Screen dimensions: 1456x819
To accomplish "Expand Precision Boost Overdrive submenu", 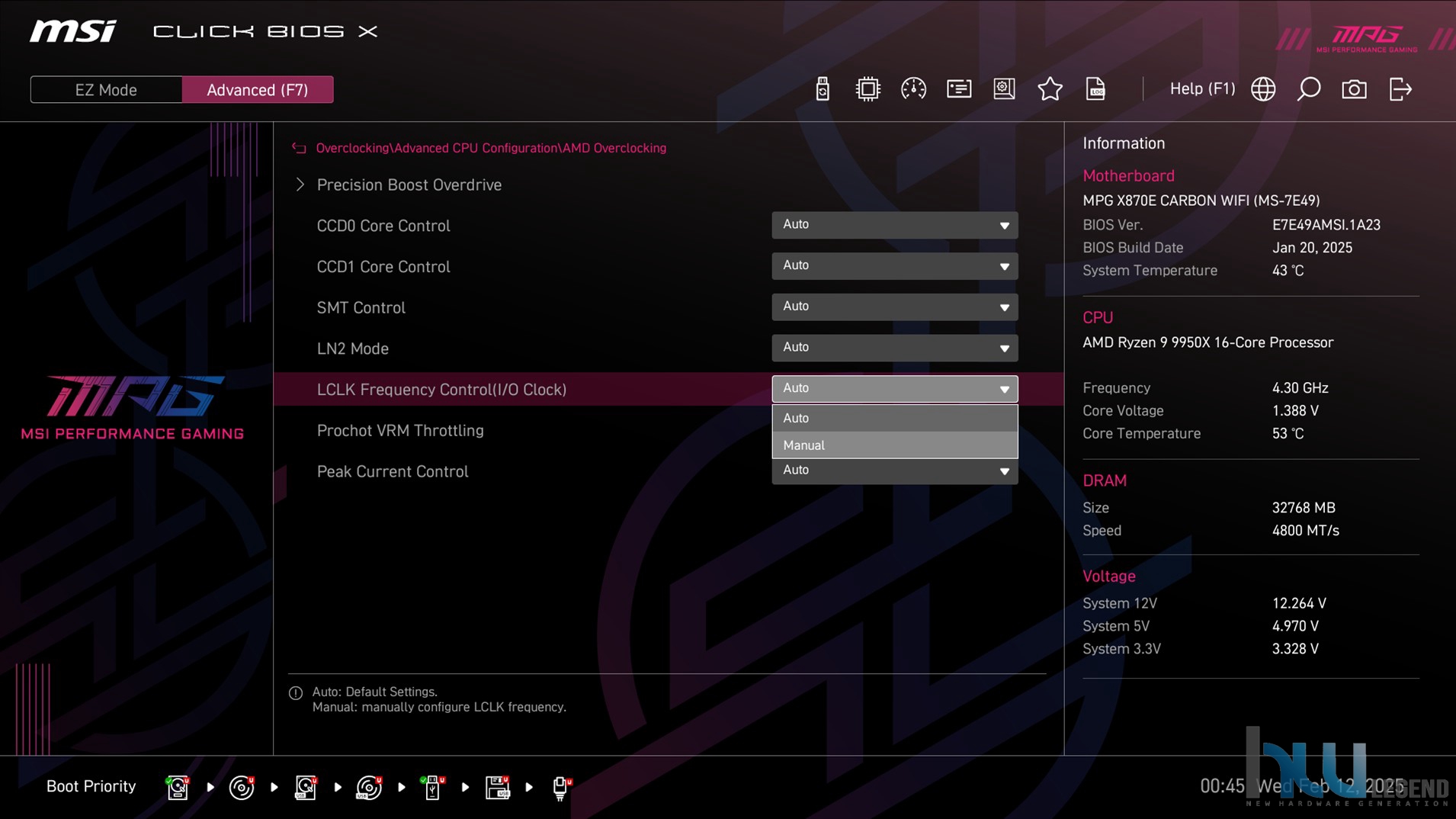I will 409,185.
